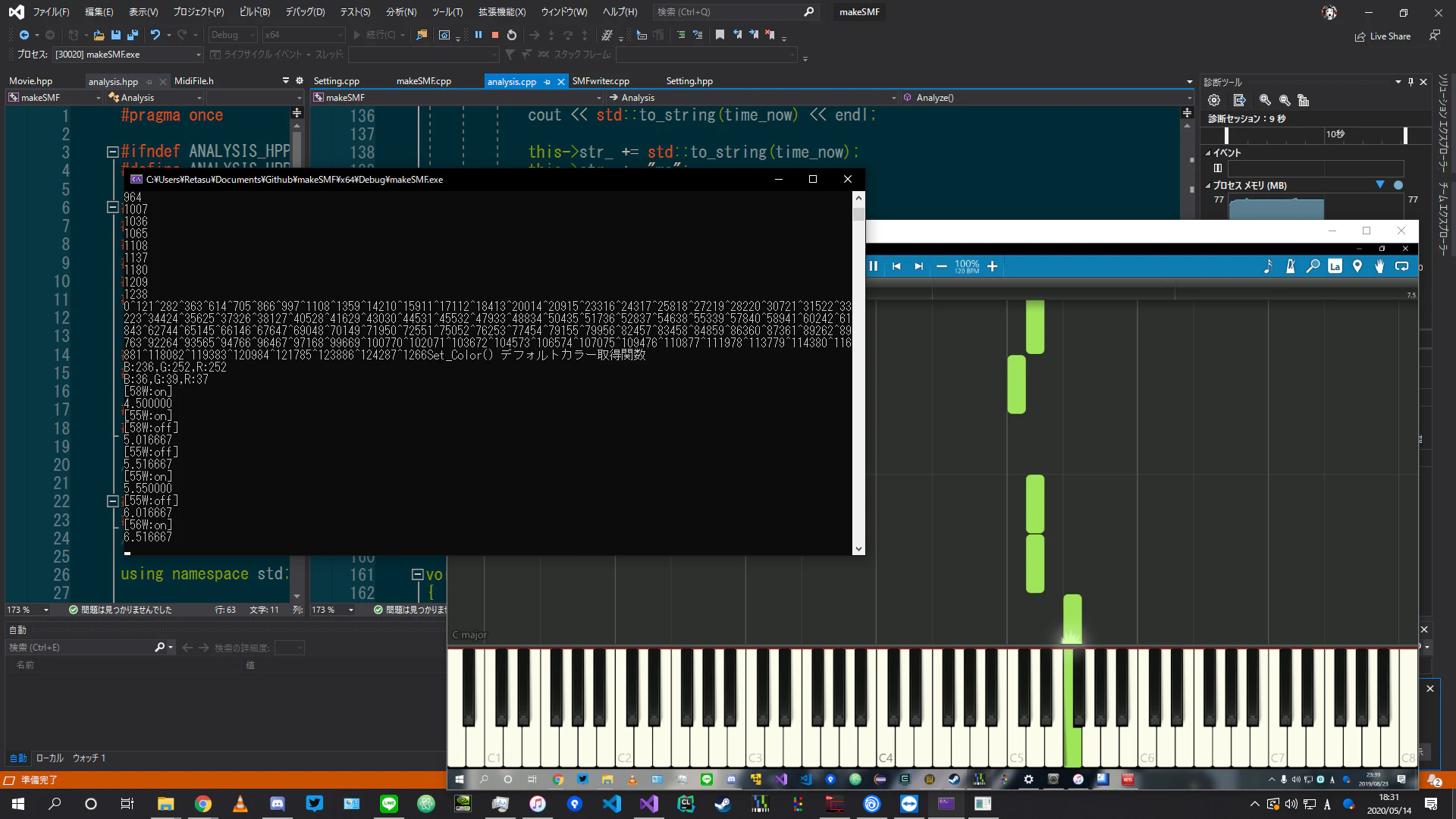1456x819 pixels.
Task: Toggle the La note labels button
Action: click(x=1335, y=266)
